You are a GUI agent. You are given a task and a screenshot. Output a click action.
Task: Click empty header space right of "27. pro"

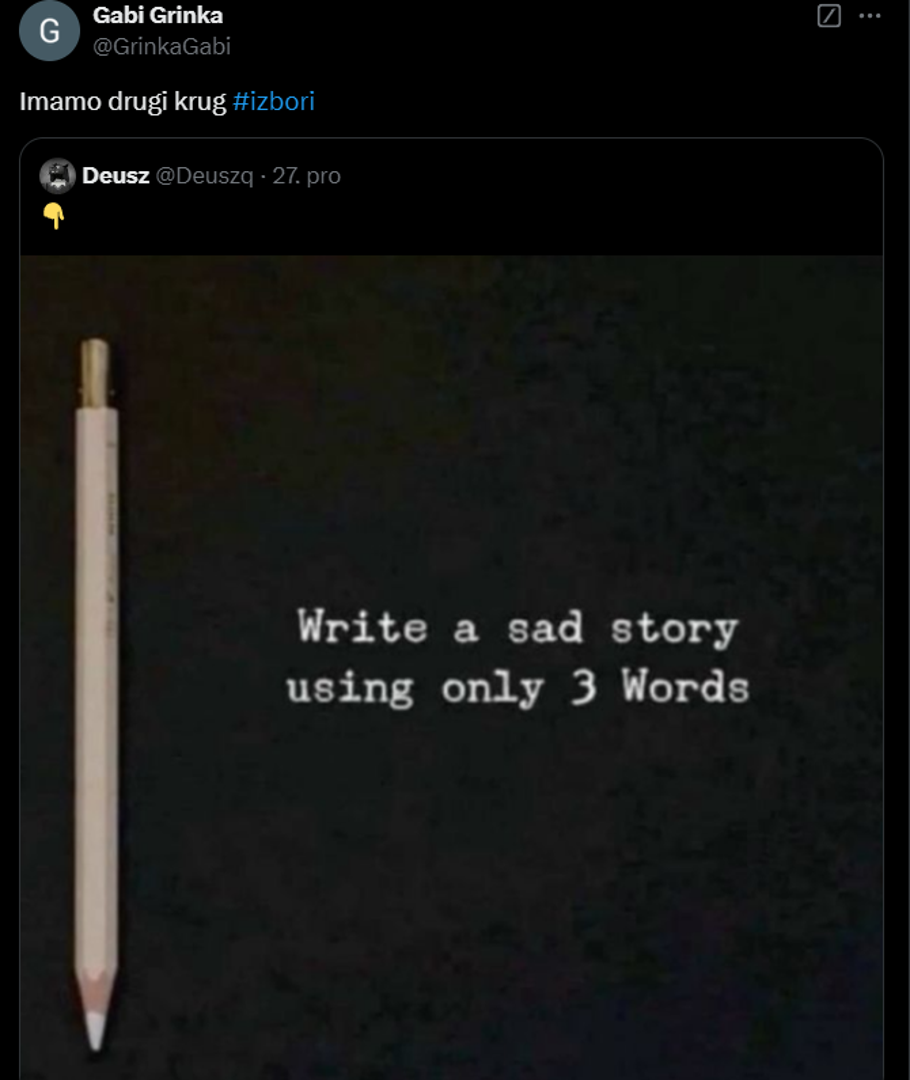click(x=600, y=176)
